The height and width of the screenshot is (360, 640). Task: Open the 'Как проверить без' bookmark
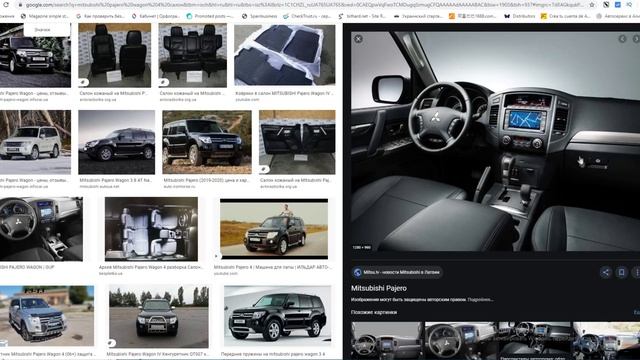pyautogui.click(x=100, y=16)
